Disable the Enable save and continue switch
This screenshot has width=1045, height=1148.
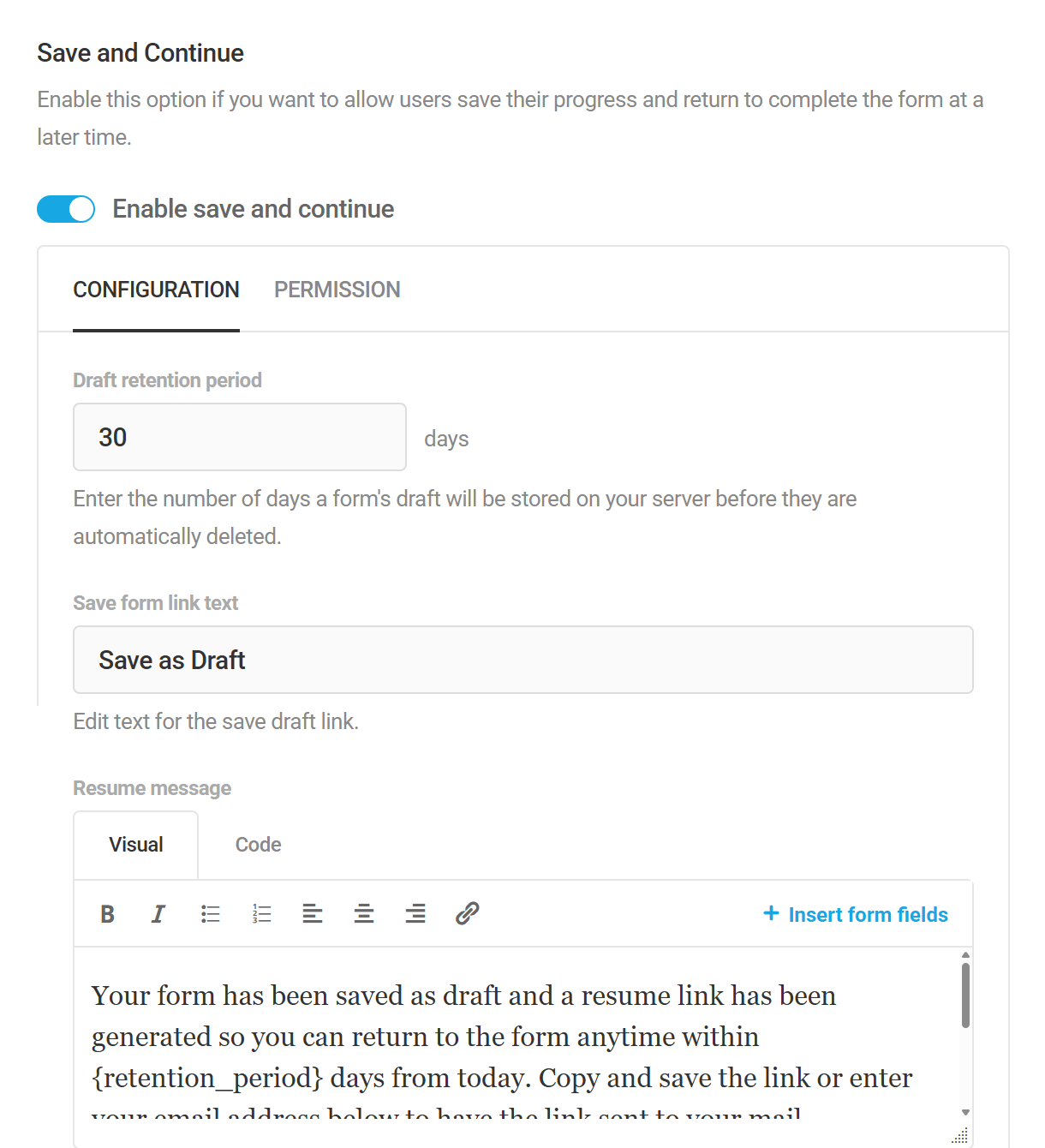(66, 209)
